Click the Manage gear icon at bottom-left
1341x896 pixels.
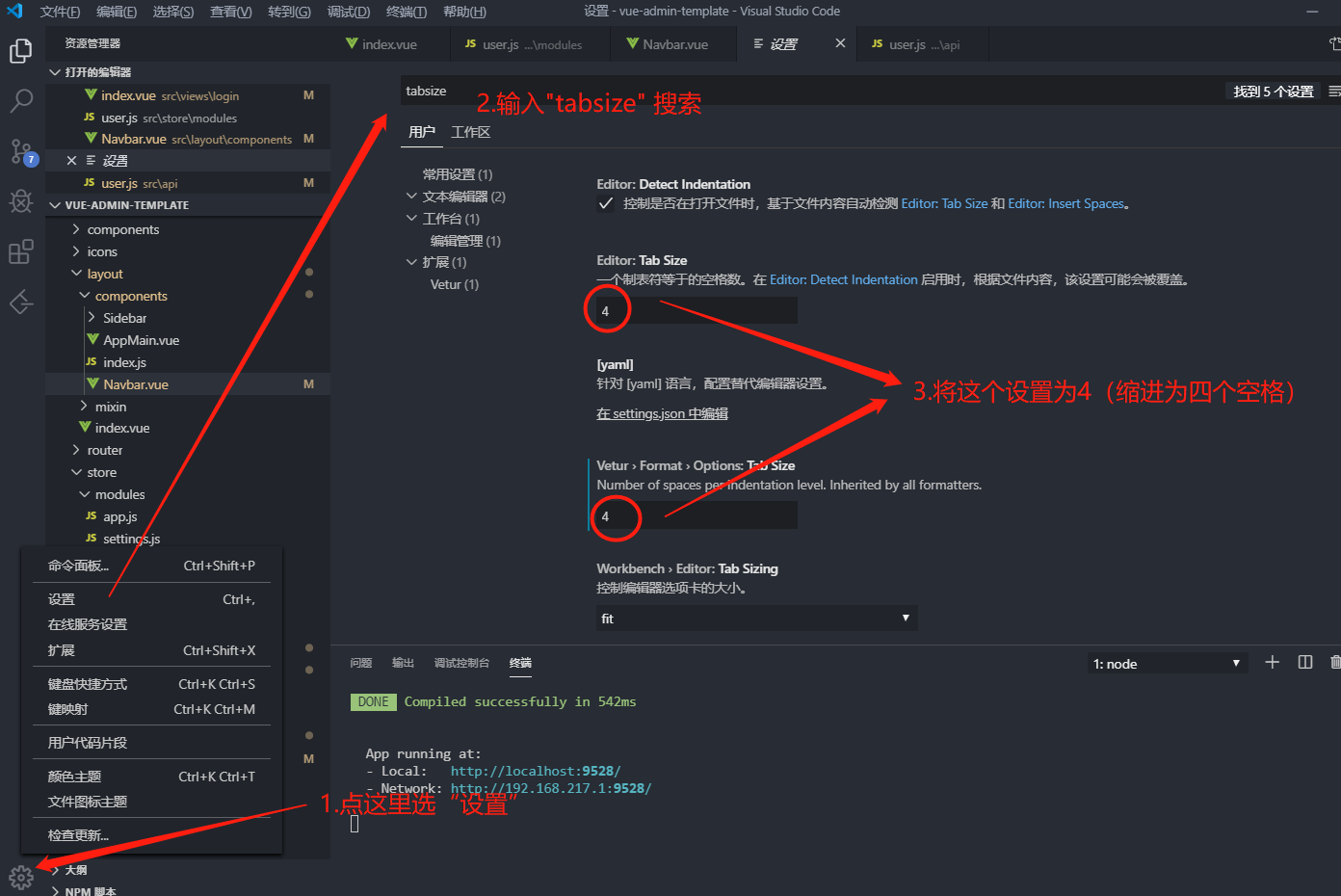(x=21, y=877)
